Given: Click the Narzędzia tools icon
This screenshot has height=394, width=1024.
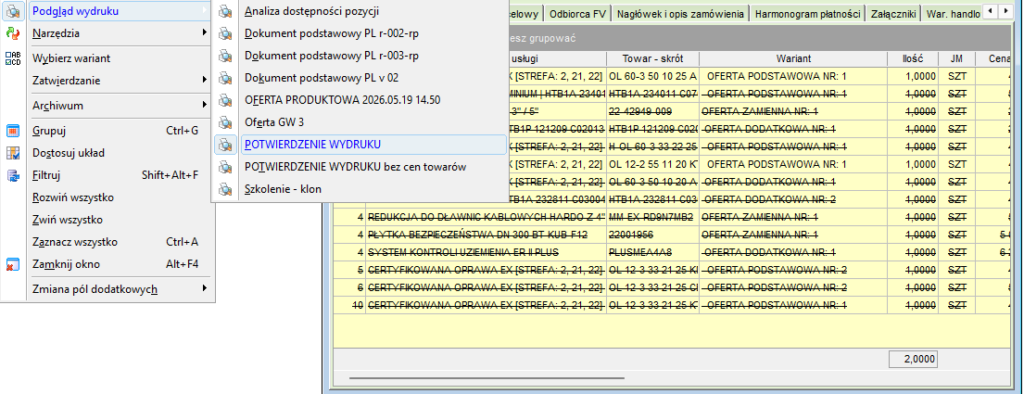Looking at the screenshot, I should click(12, 33).
